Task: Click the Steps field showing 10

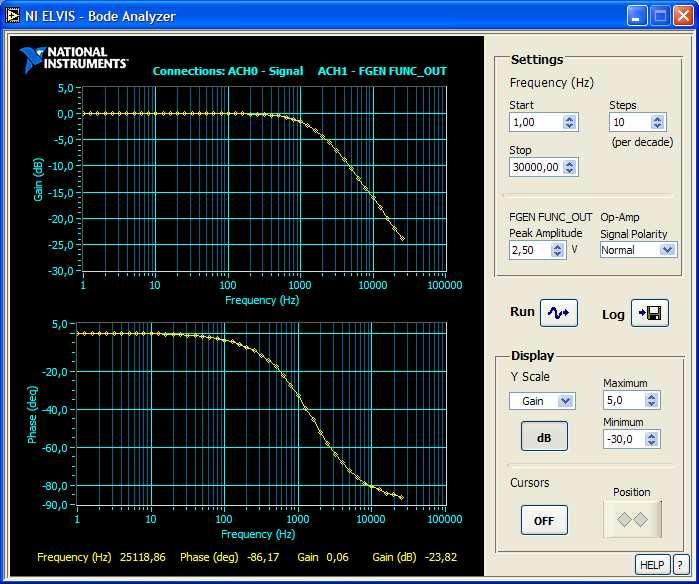Action: (630, 122)
